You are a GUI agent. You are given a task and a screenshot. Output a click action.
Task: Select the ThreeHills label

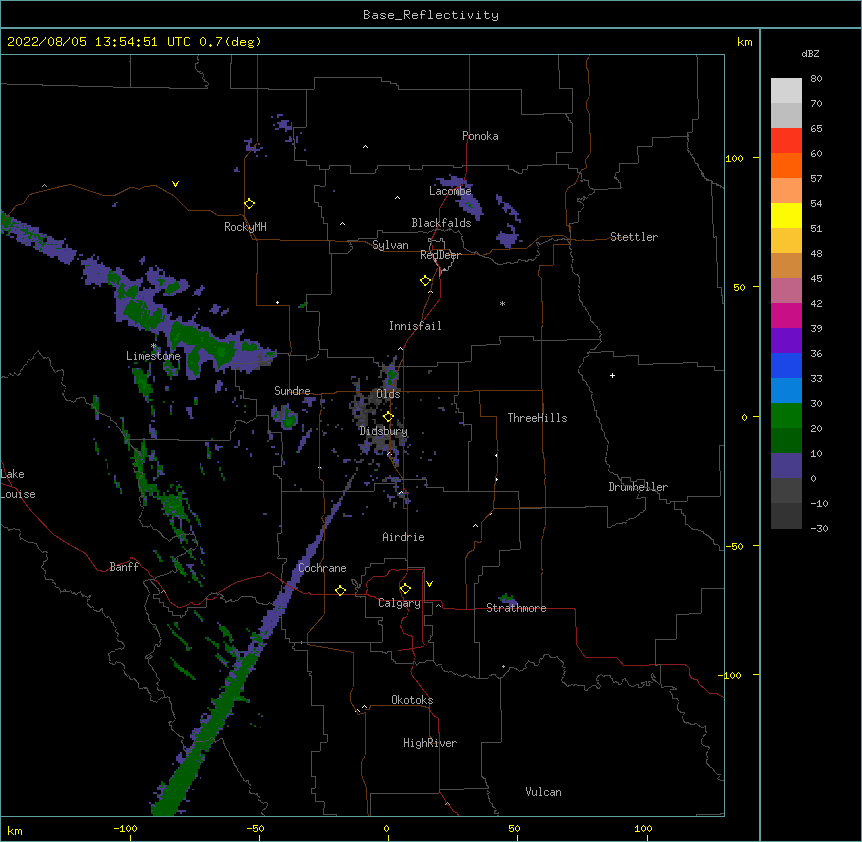[x=537, y=418]
